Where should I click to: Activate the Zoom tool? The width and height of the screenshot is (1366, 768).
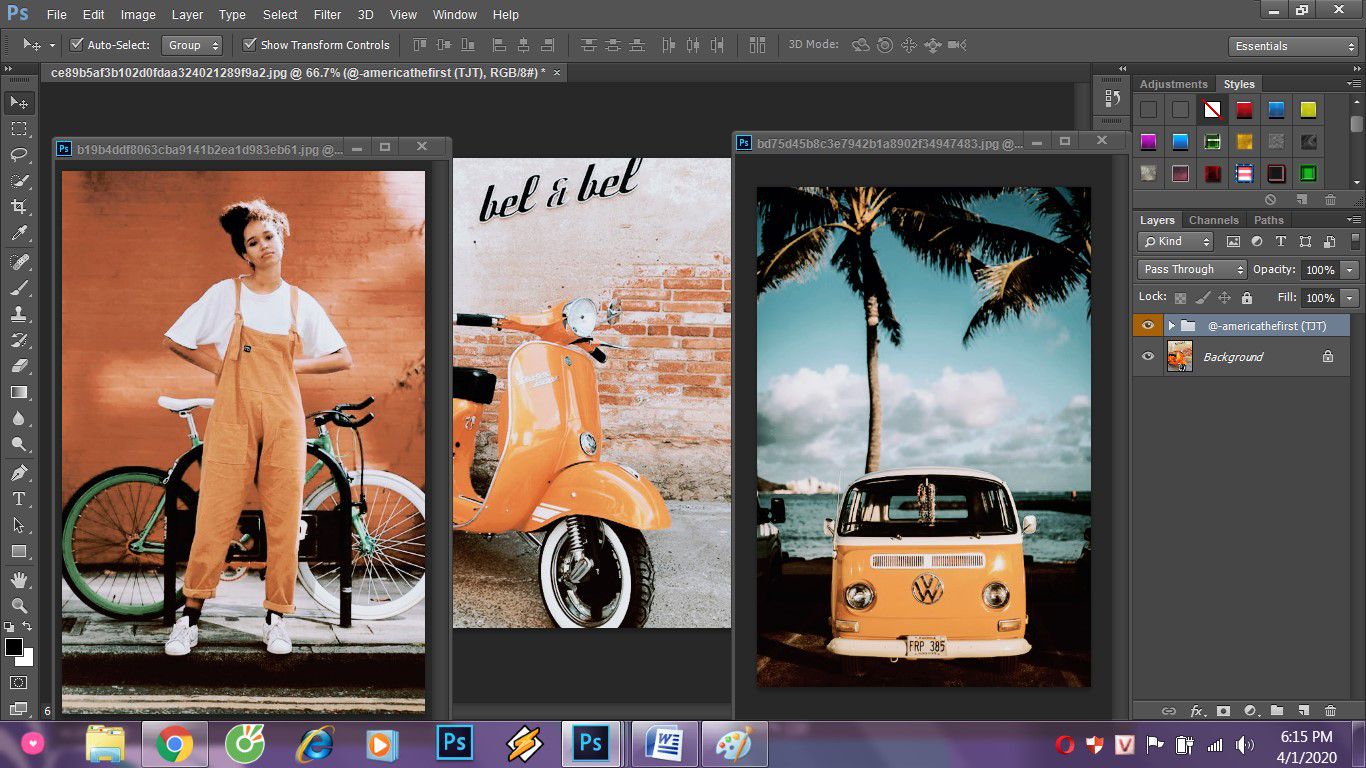[18, 605]
